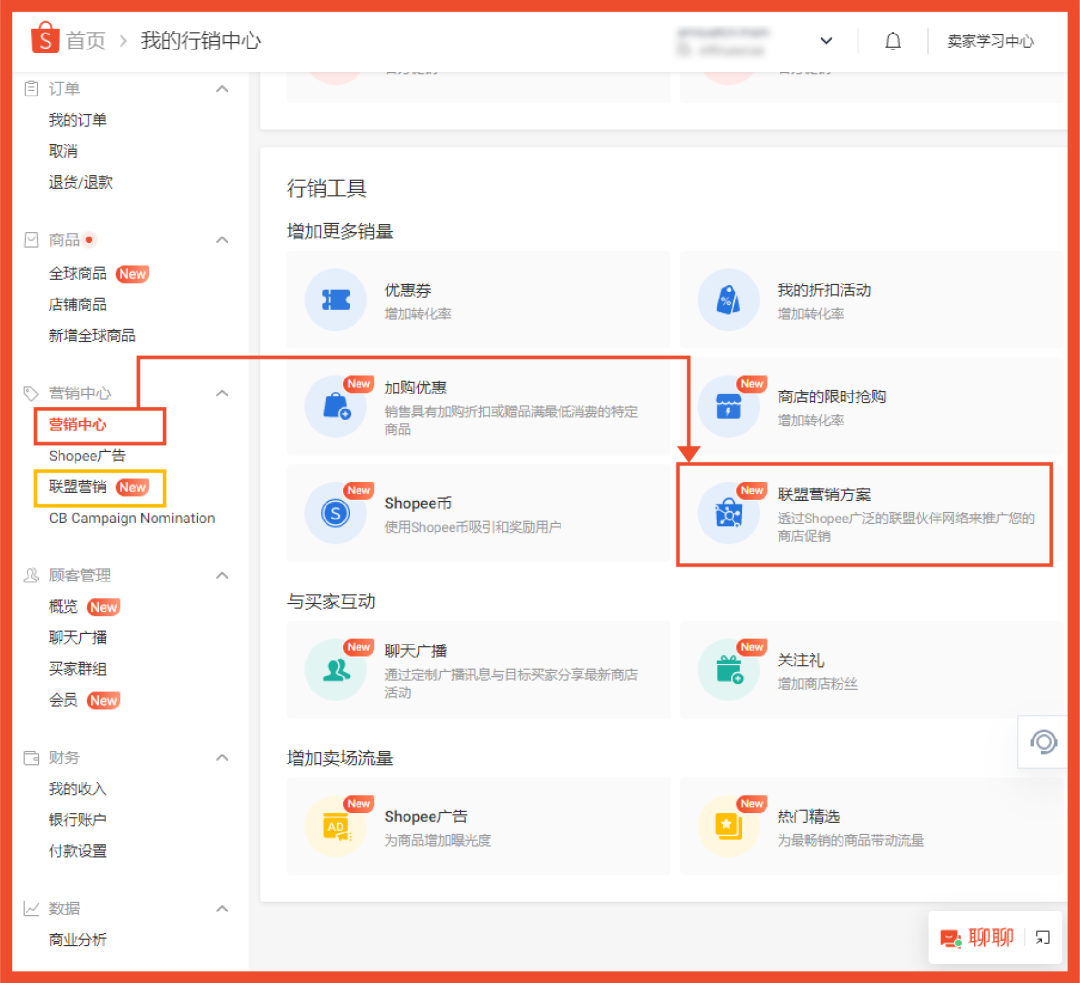Open the 热门精选 star icon
This screenshot has height=983, width=1080.
(729, 828)
